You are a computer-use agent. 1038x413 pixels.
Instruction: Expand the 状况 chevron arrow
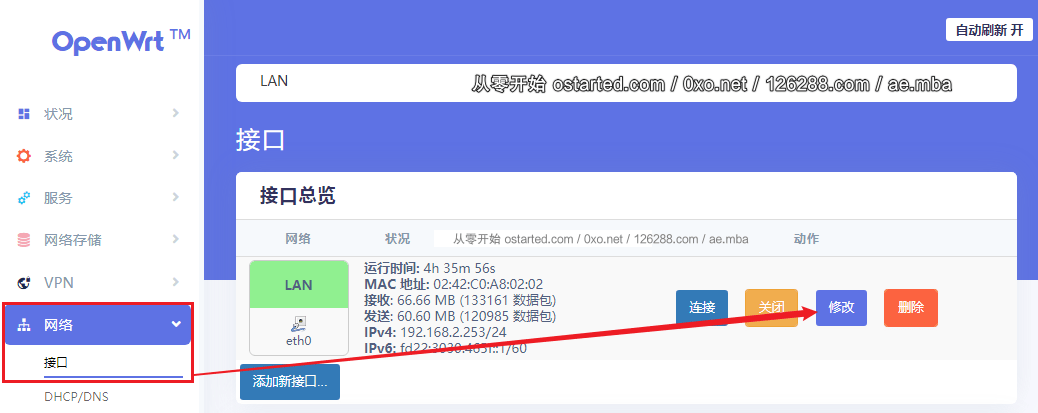[x=175, y=113]
